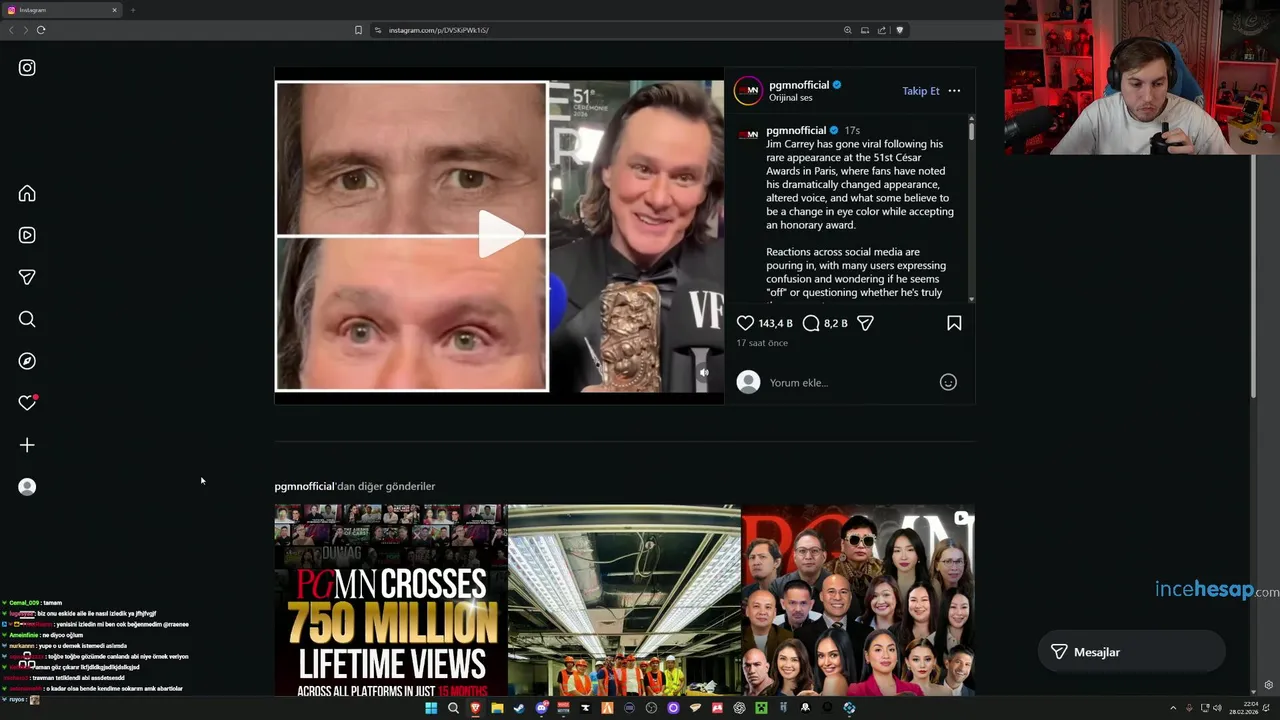Click Takip Et follow button
The width and height of the screenshot is (1280, 720).
tap(921, 91)
